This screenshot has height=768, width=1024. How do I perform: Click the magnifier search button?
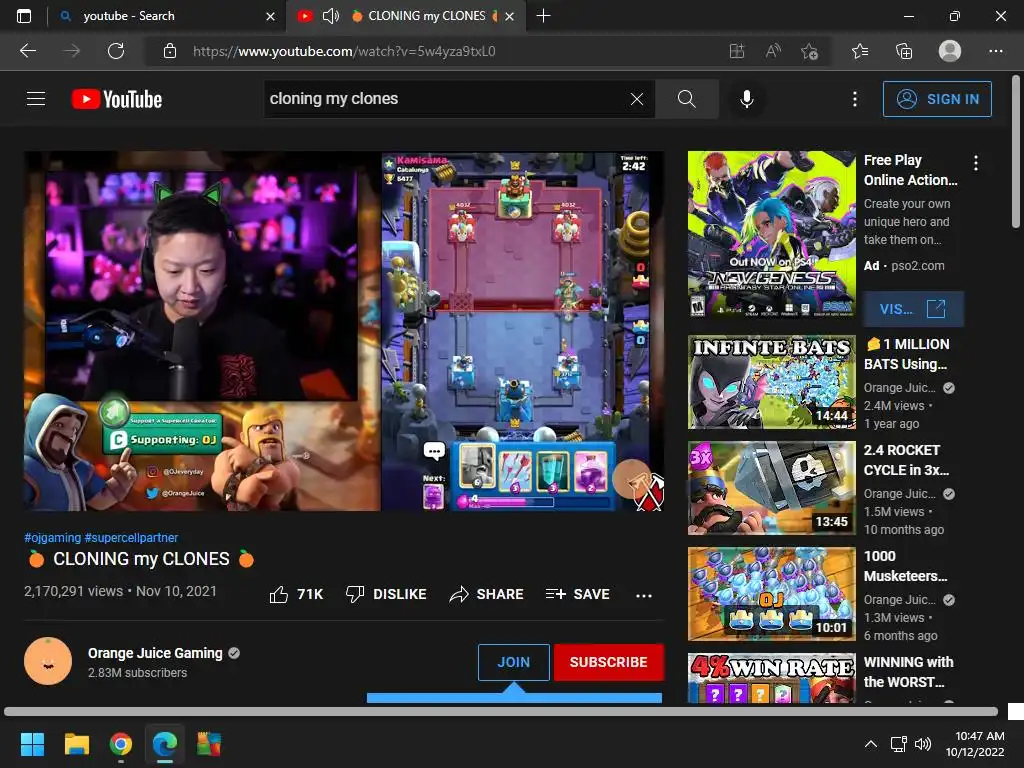(x=686, y=99)
